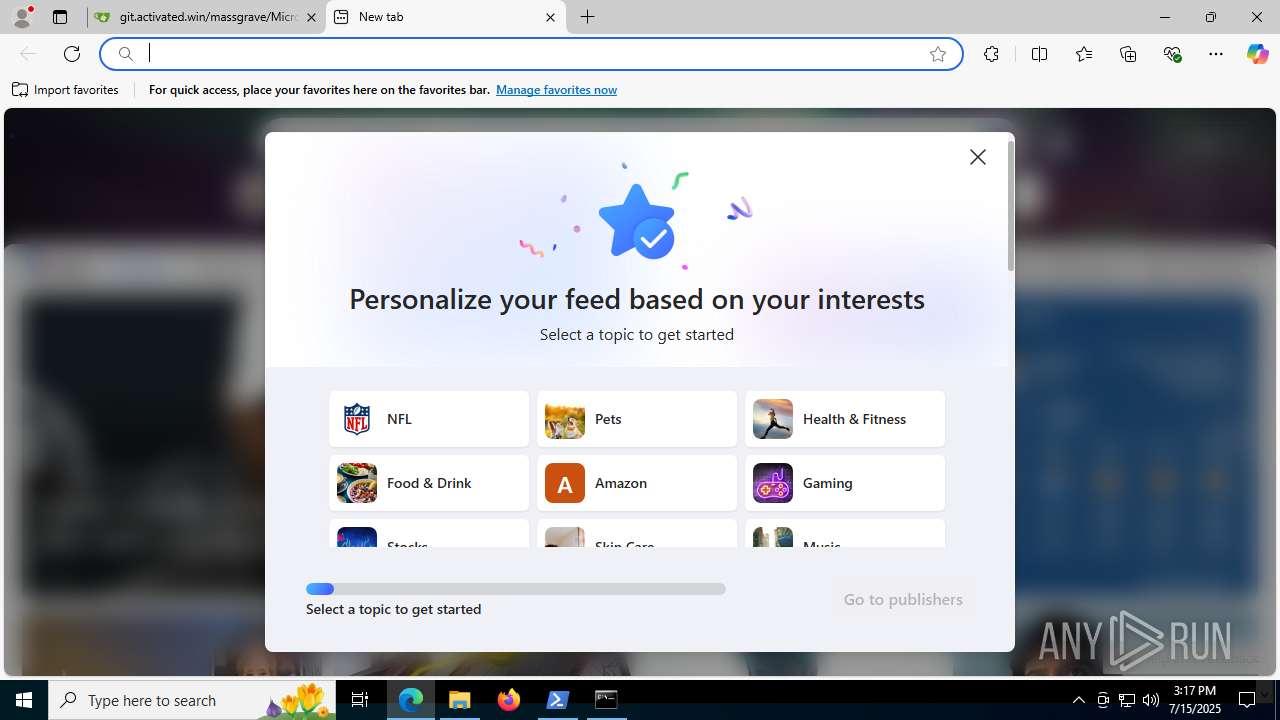Click the Gaming controller icon
Screen dimensions: 1280x720
coord(773,483)
